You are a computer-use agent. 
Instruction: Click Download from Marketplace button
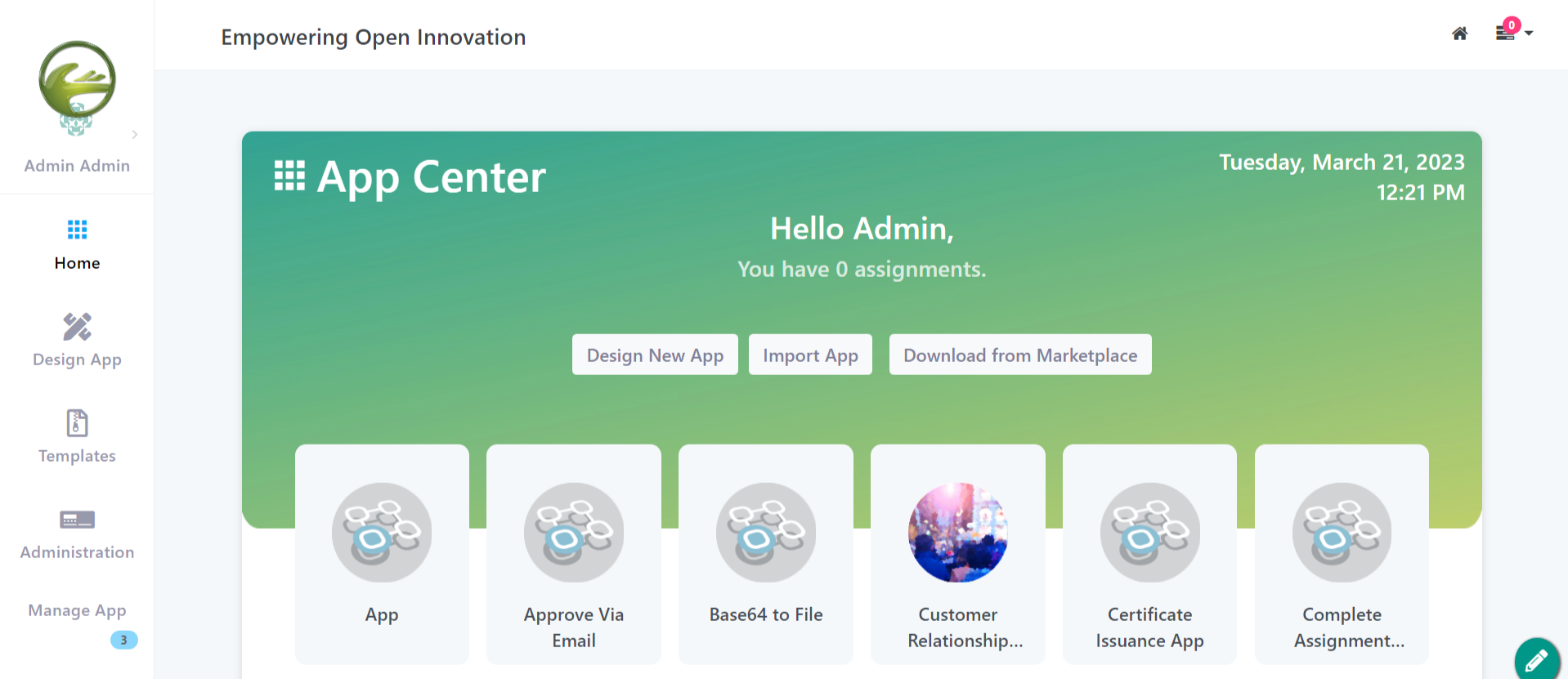point(1019,355)
